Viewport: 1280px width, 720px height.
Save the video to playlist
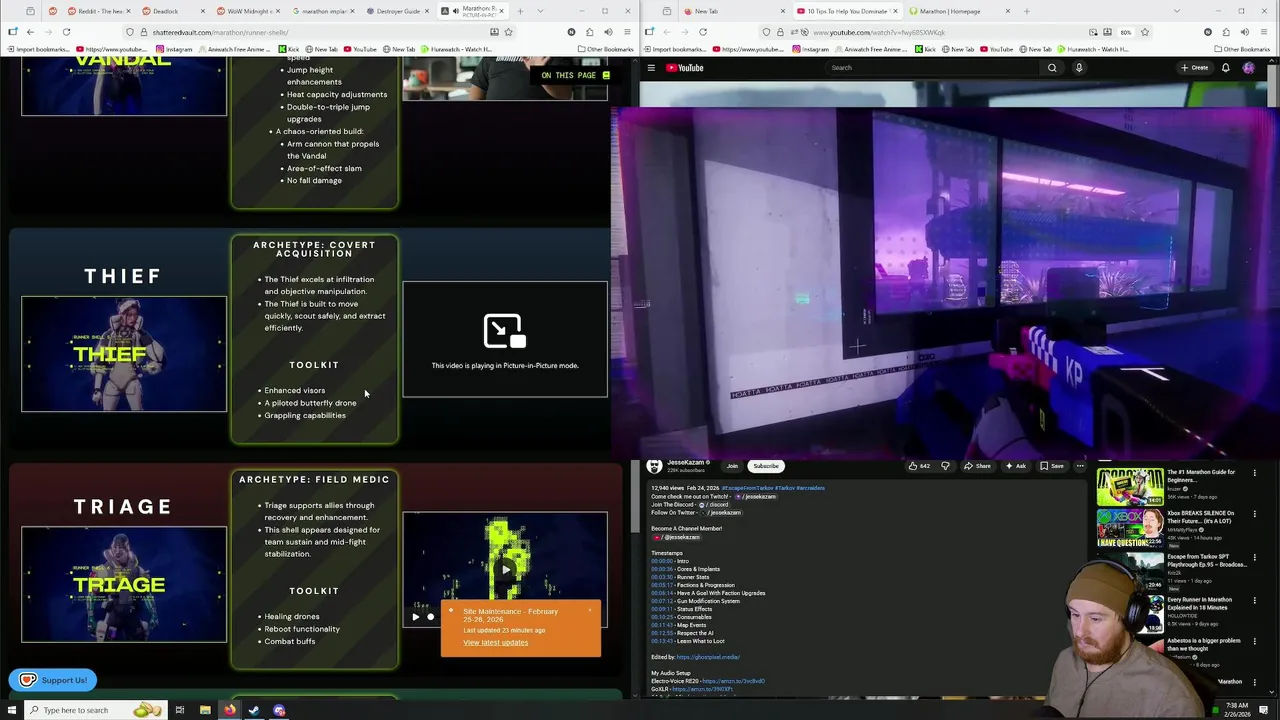pos(1052,466)
